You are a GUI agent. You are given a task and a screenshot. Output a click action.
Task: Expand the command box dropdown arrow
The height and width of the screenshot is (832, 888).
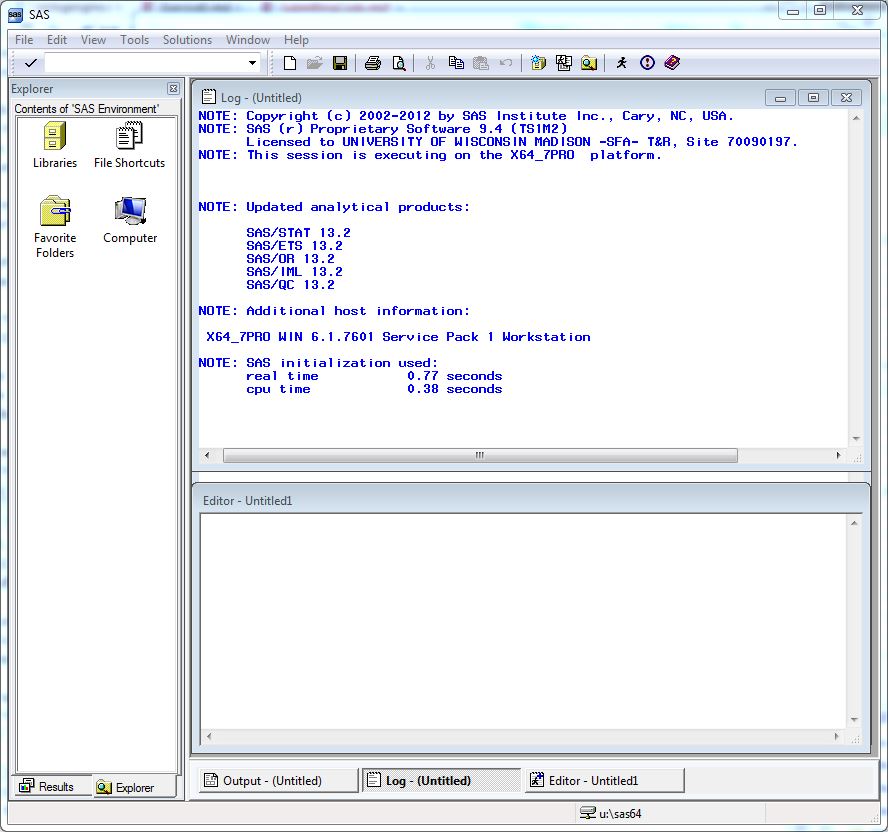point(252,63)
